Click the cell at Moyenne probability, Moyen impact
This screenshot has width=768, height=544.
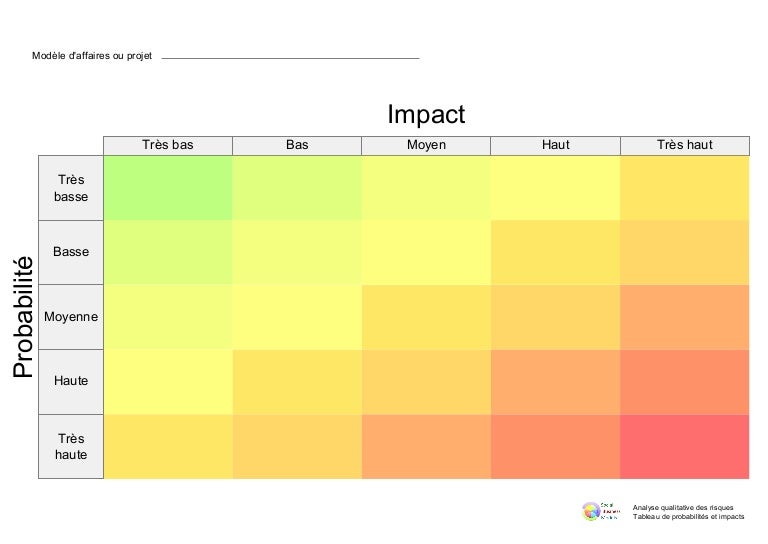pyautogui.click(x=426, y=317)
